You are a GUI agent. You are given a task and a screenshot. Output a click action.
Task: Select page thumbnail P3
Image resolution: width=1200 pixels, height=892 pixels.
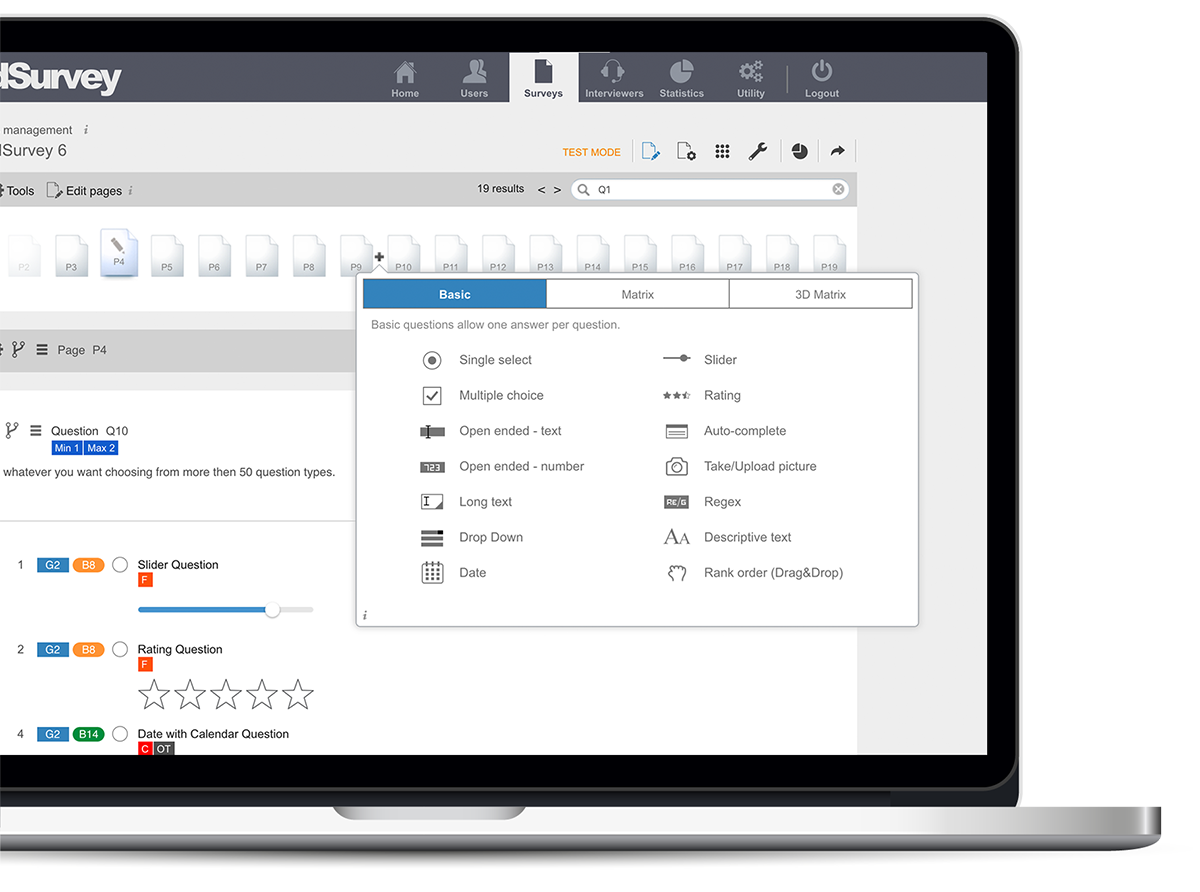click(71, 255)
